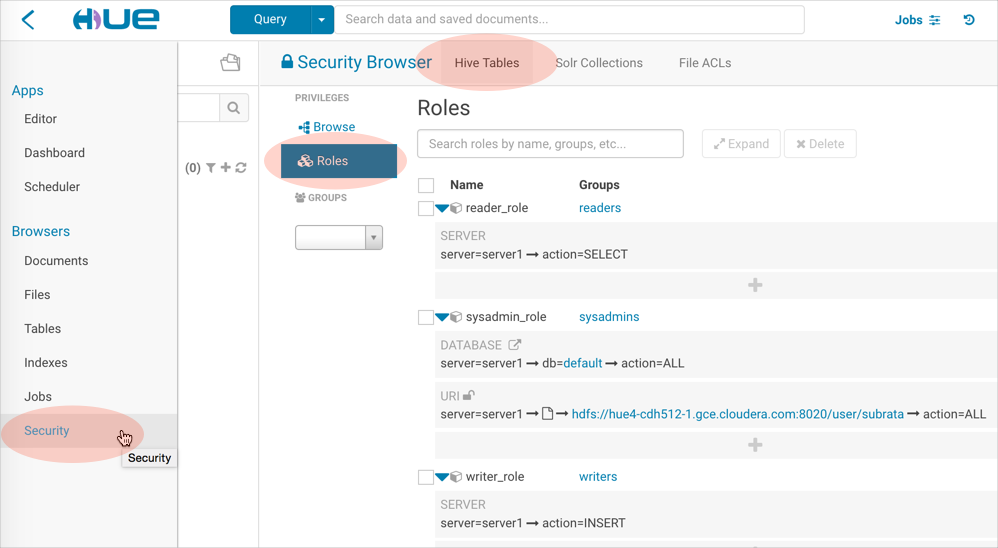Open the Jobs link in the header
This screenshot has width=998, height=548.
point(909,20)
